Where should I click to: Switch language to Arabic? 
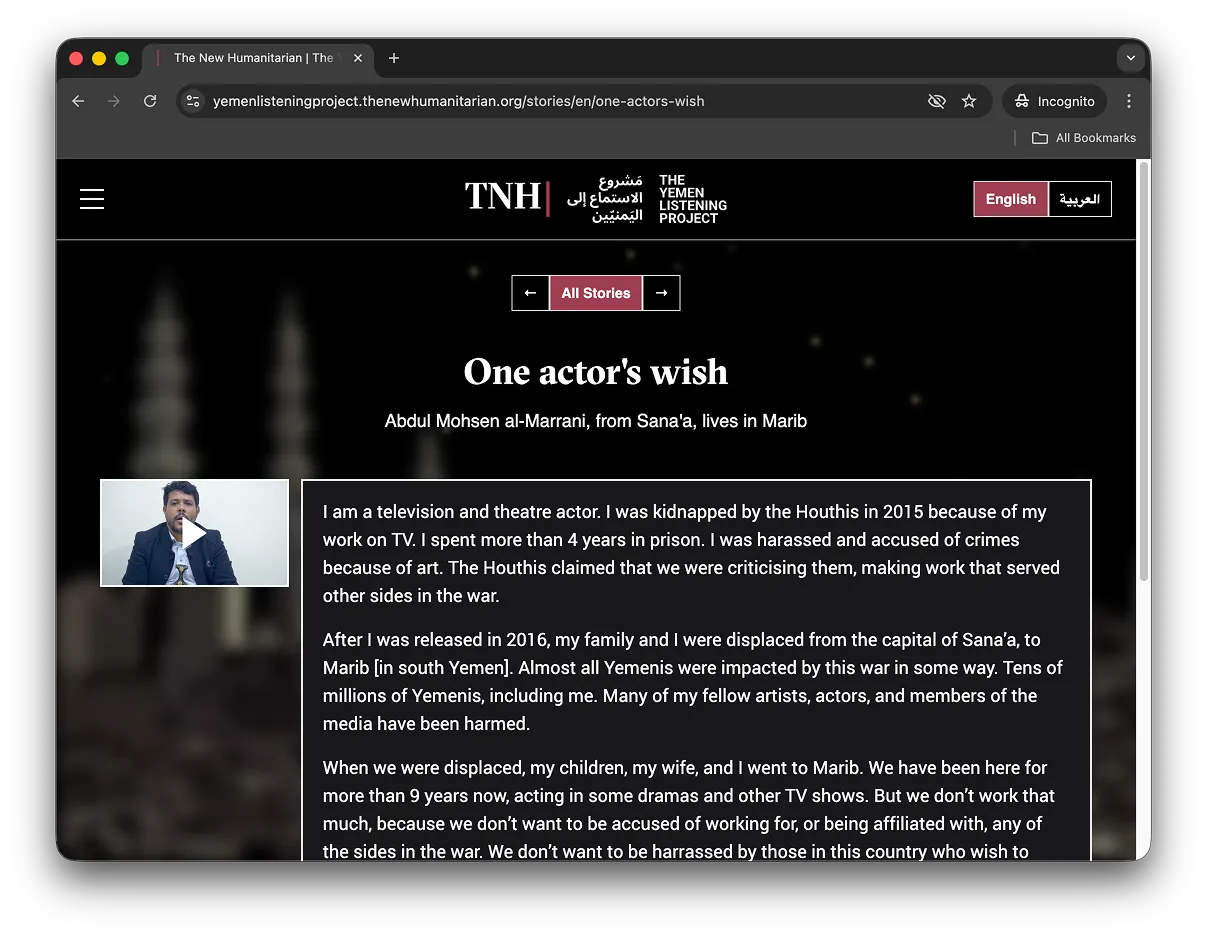[x=1080, y=199]
